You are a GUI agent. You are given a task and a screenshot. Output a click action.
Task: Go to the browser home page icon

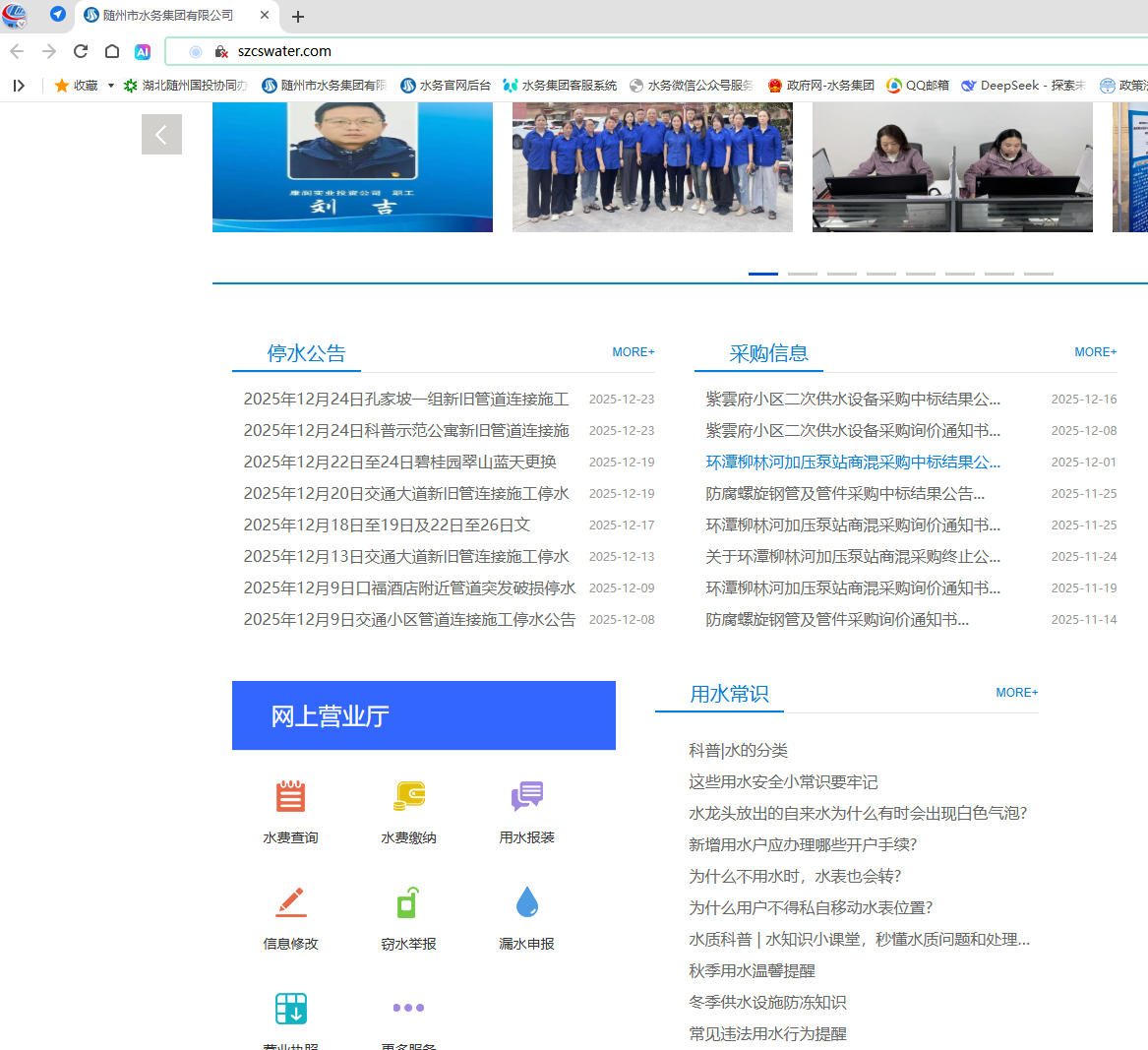click(112, 51)
